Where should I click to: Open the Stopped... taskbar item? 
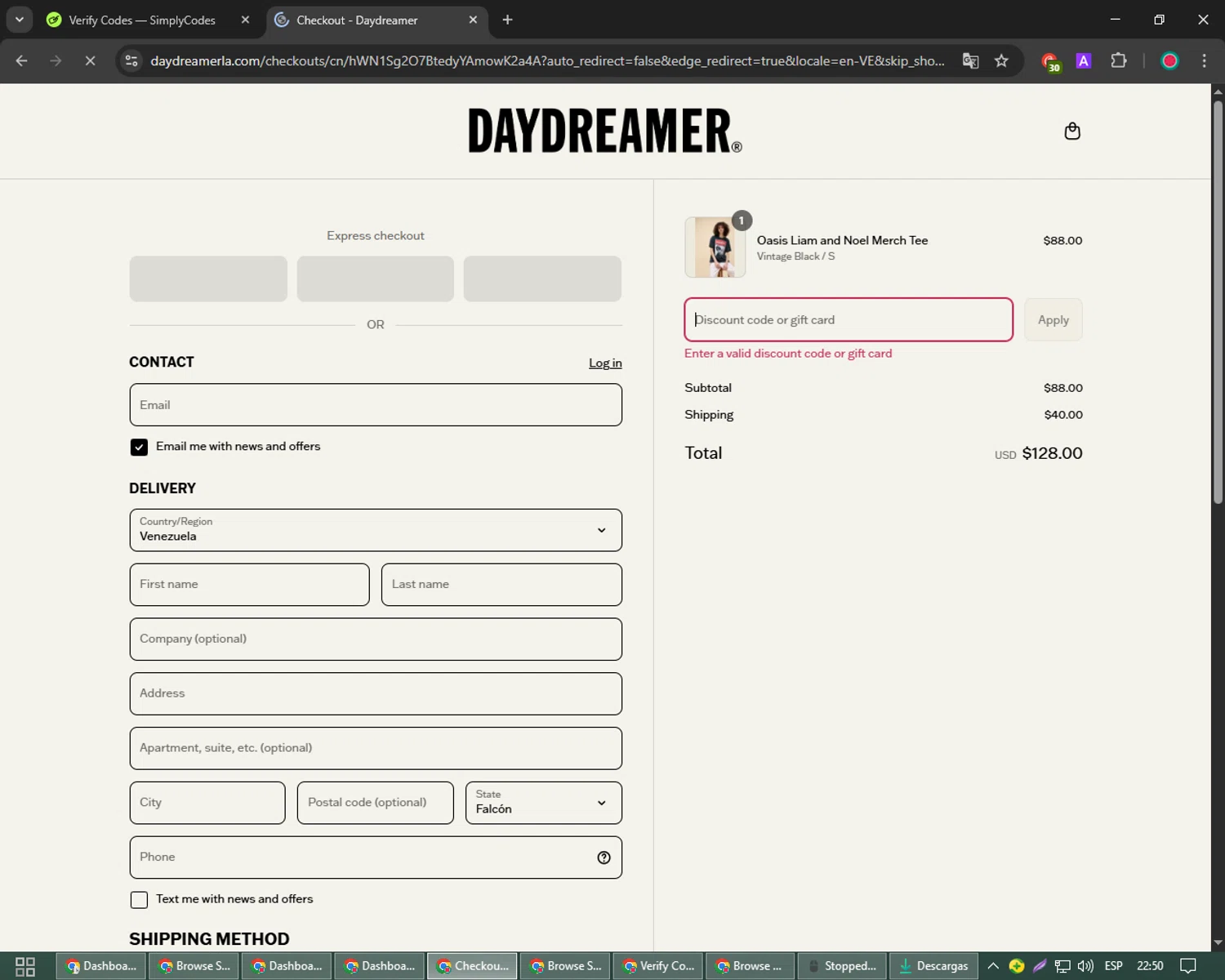842,966
